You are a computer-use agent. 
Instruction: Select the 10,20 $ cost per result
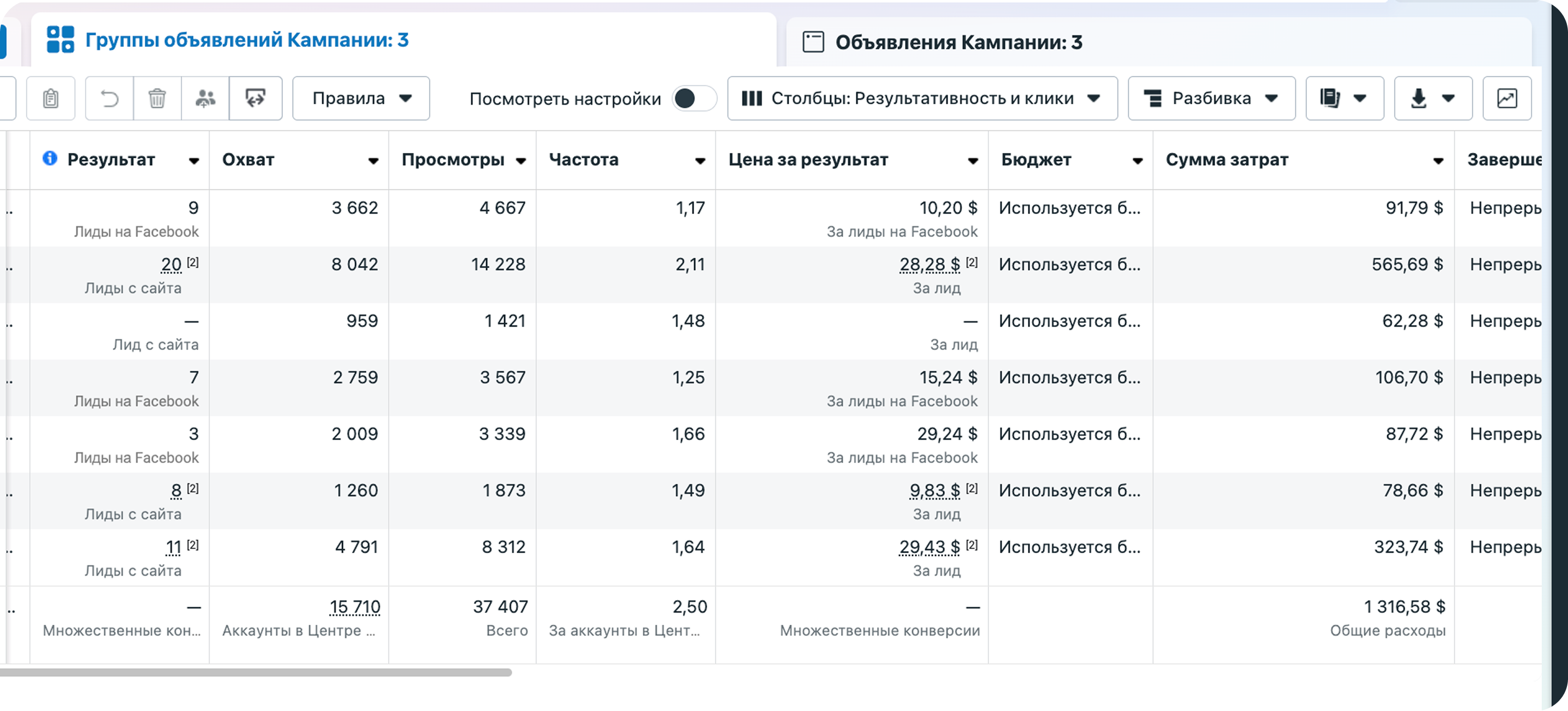click(x=948, y=208)
